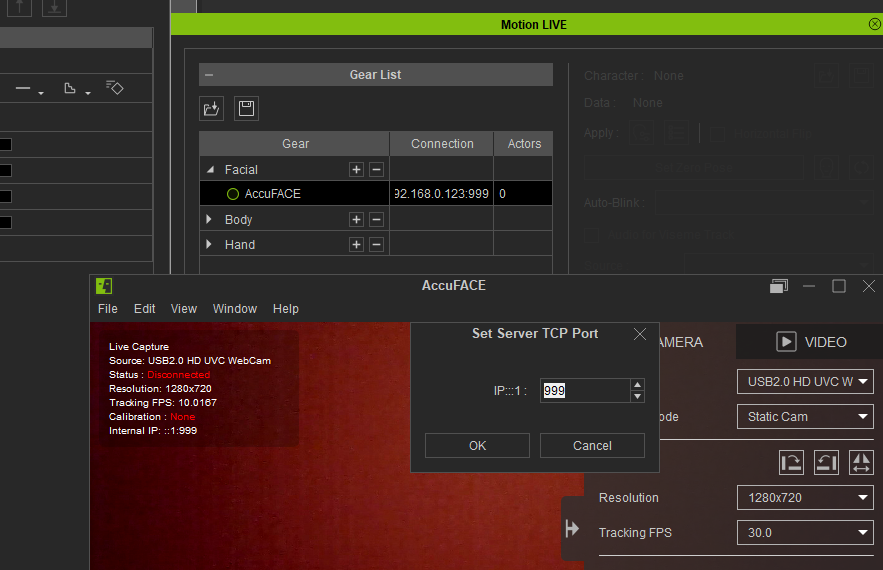Open the 1280x720 Resolution dropdown
Image resolution: width=883 pixels, height=570 pixels.
(805, 498)
